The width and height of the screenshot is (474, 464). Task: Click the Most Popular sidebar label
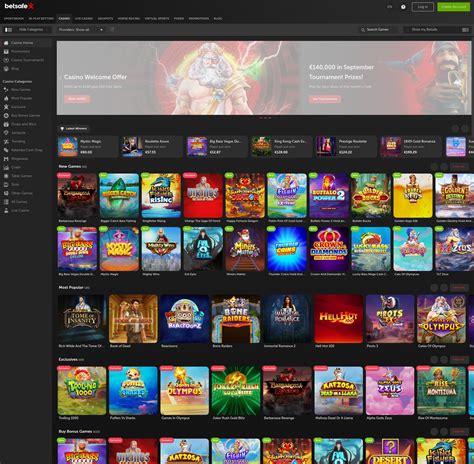21,98
